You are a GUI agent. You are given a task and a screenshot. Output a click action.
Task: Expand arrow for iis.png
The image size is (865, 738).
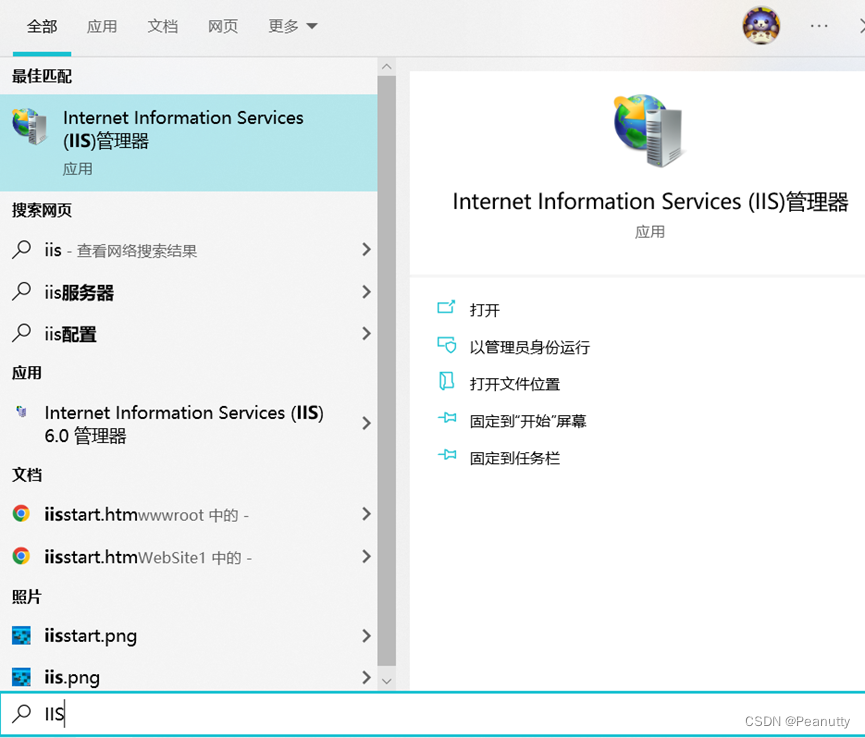(x=366, y=677)
